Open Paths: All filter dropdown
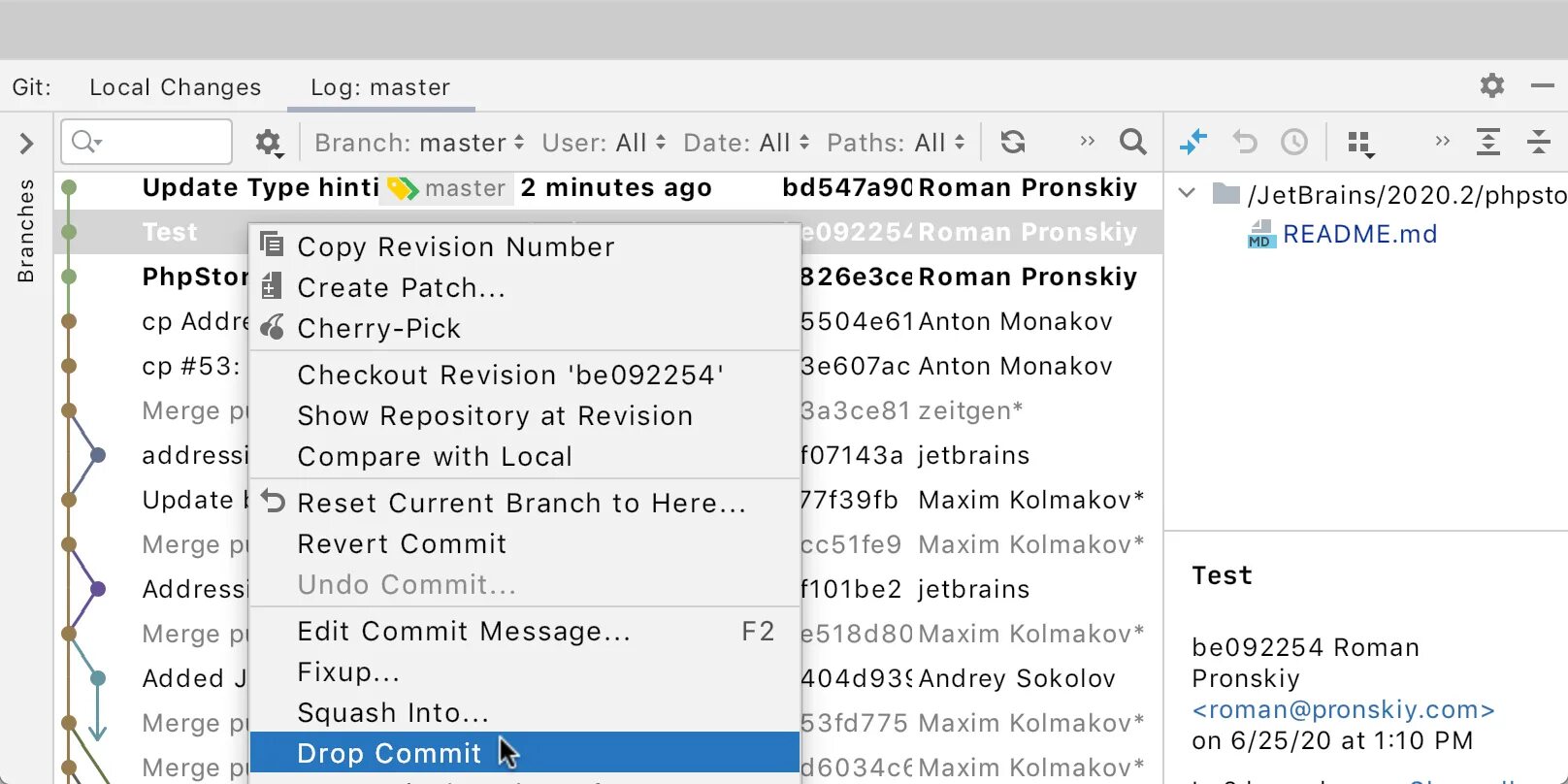The width and height of the screenshot is (1568, 784). tap(896, 144)
